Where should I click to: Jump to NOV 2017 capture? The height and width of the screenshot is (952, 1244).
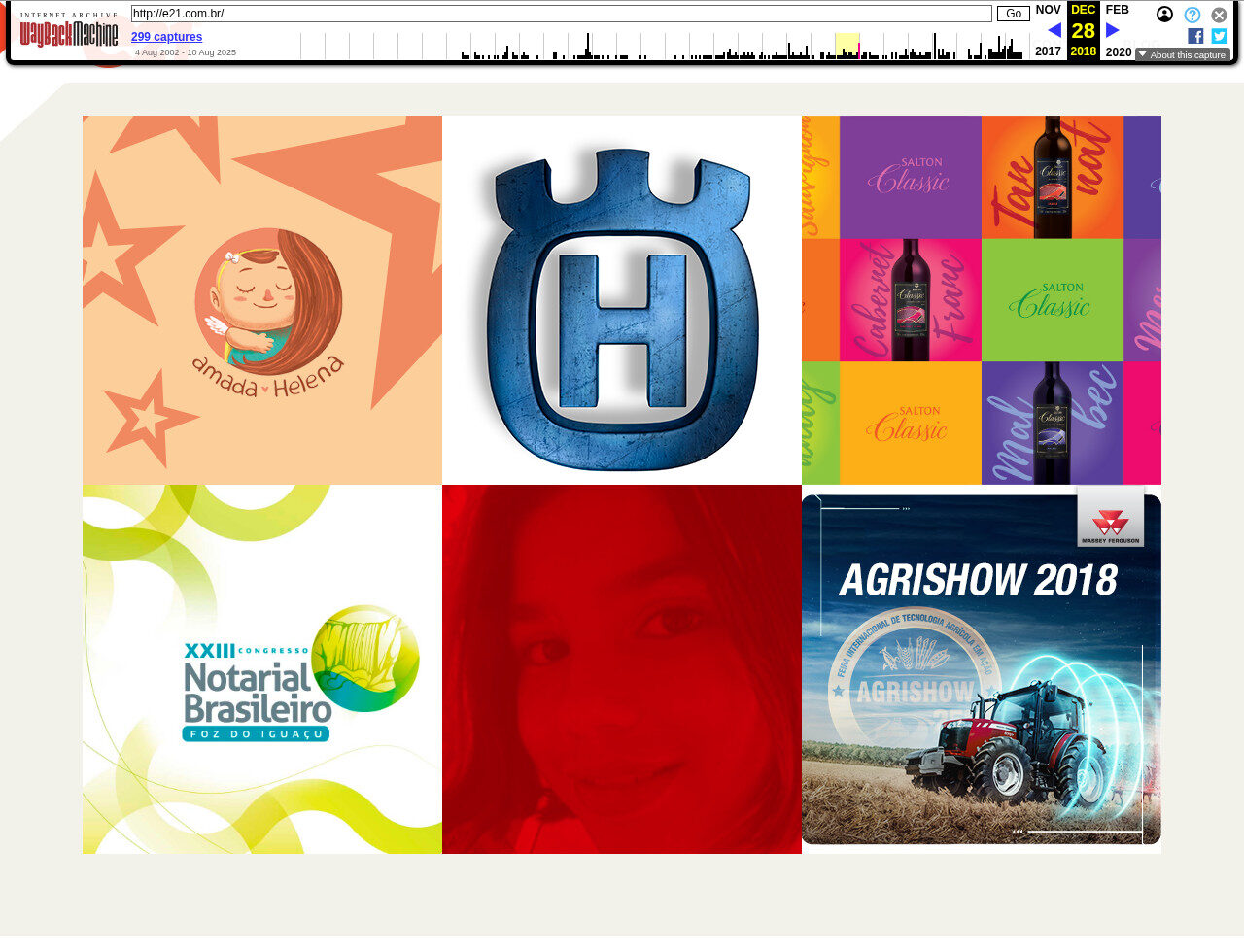click(1048, 10)
